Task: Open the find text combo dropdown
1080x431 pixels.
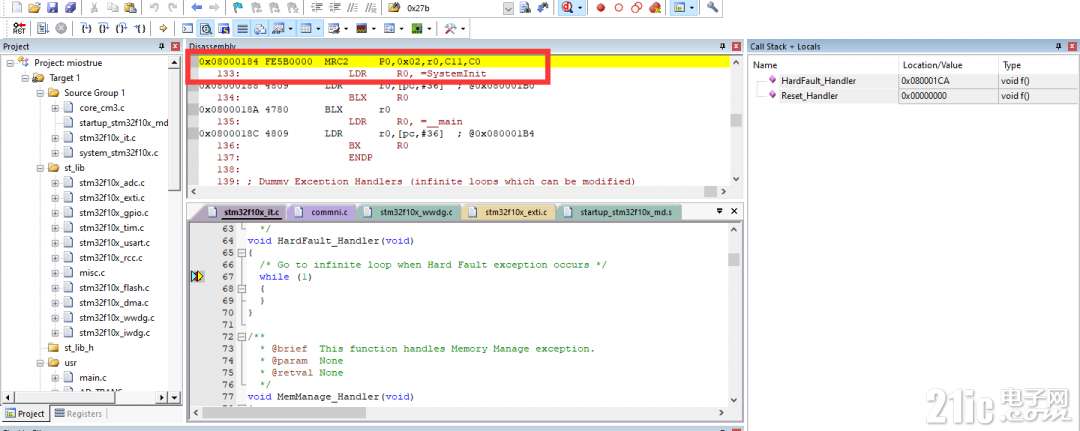Action: click(x=508, y=8)
